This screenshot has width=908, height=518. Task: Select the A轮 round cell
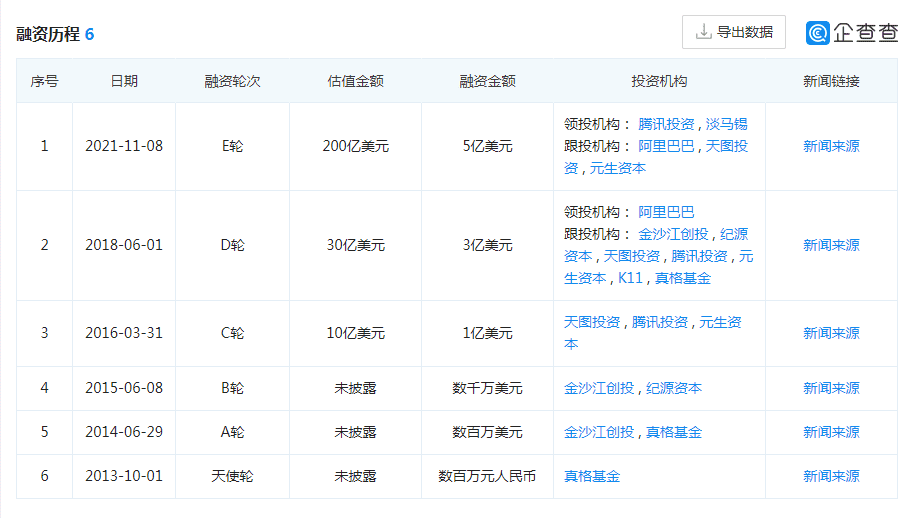(x=232, y=432)
